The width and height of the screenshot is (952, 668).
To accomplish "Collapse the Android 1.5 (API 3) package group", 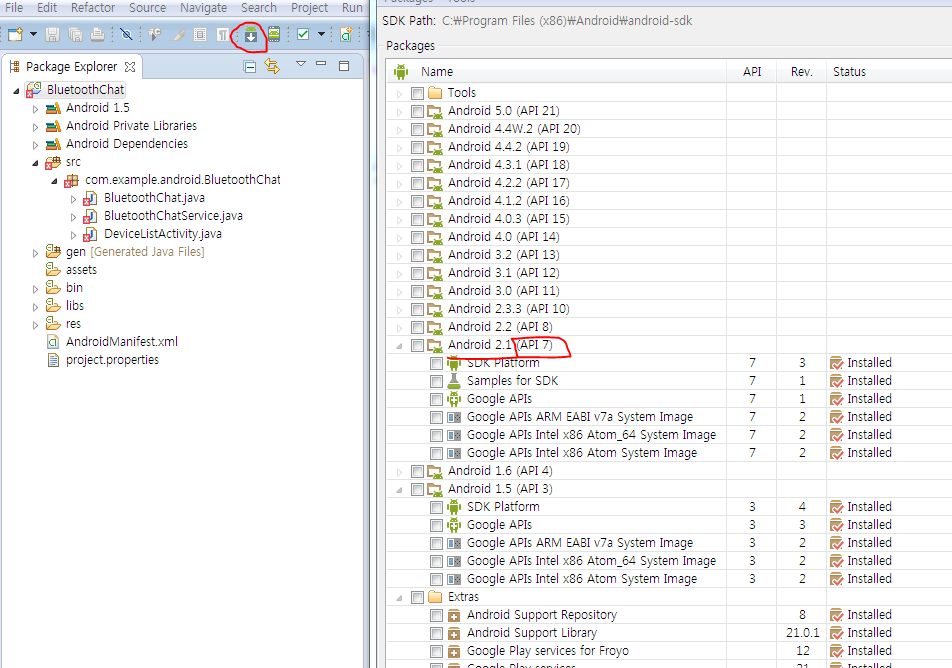I will tap(399, 489).
